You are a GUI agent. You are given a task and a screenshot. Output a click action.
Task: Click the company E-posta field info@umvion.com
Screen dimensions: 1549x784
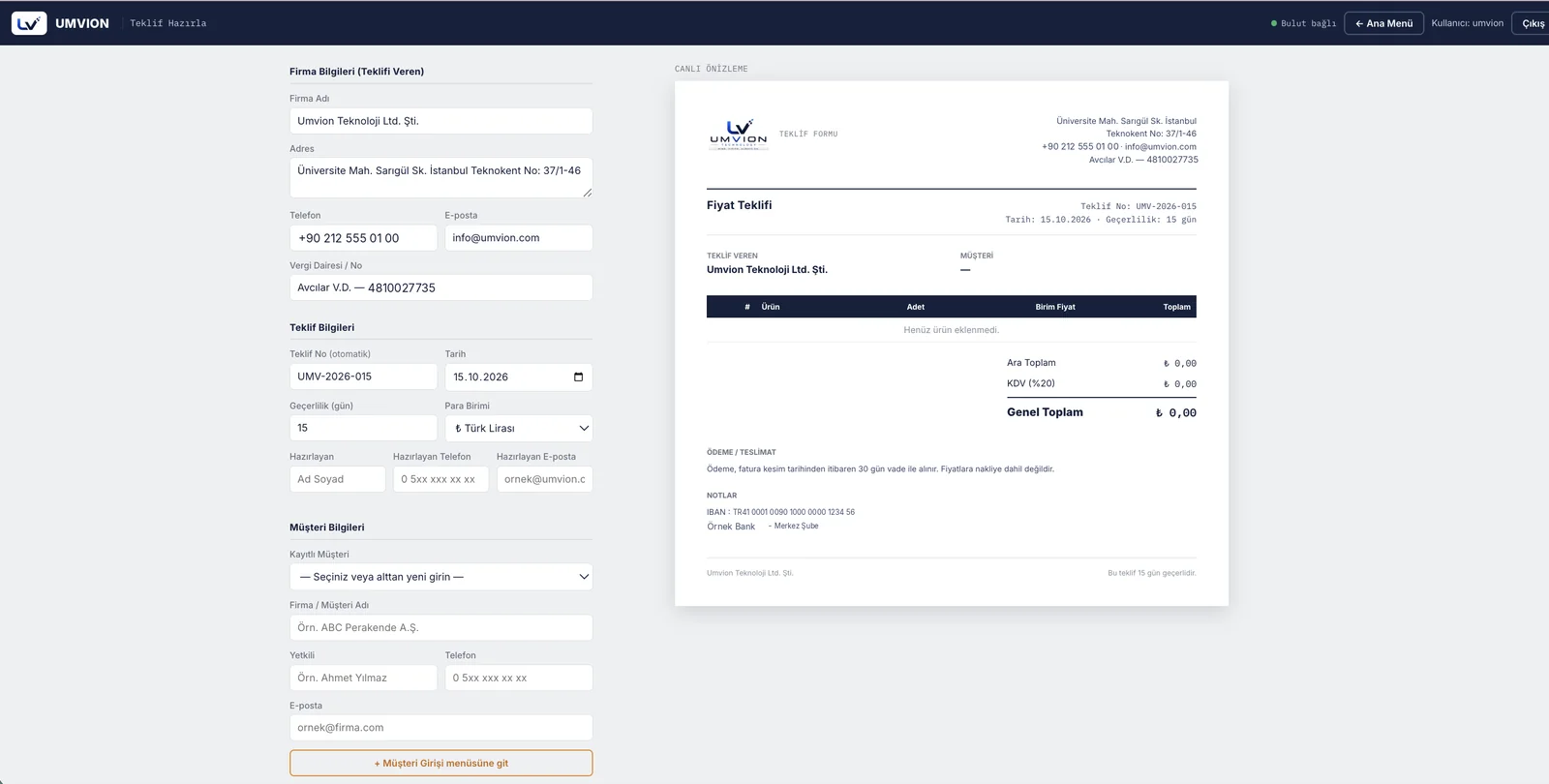519,238
